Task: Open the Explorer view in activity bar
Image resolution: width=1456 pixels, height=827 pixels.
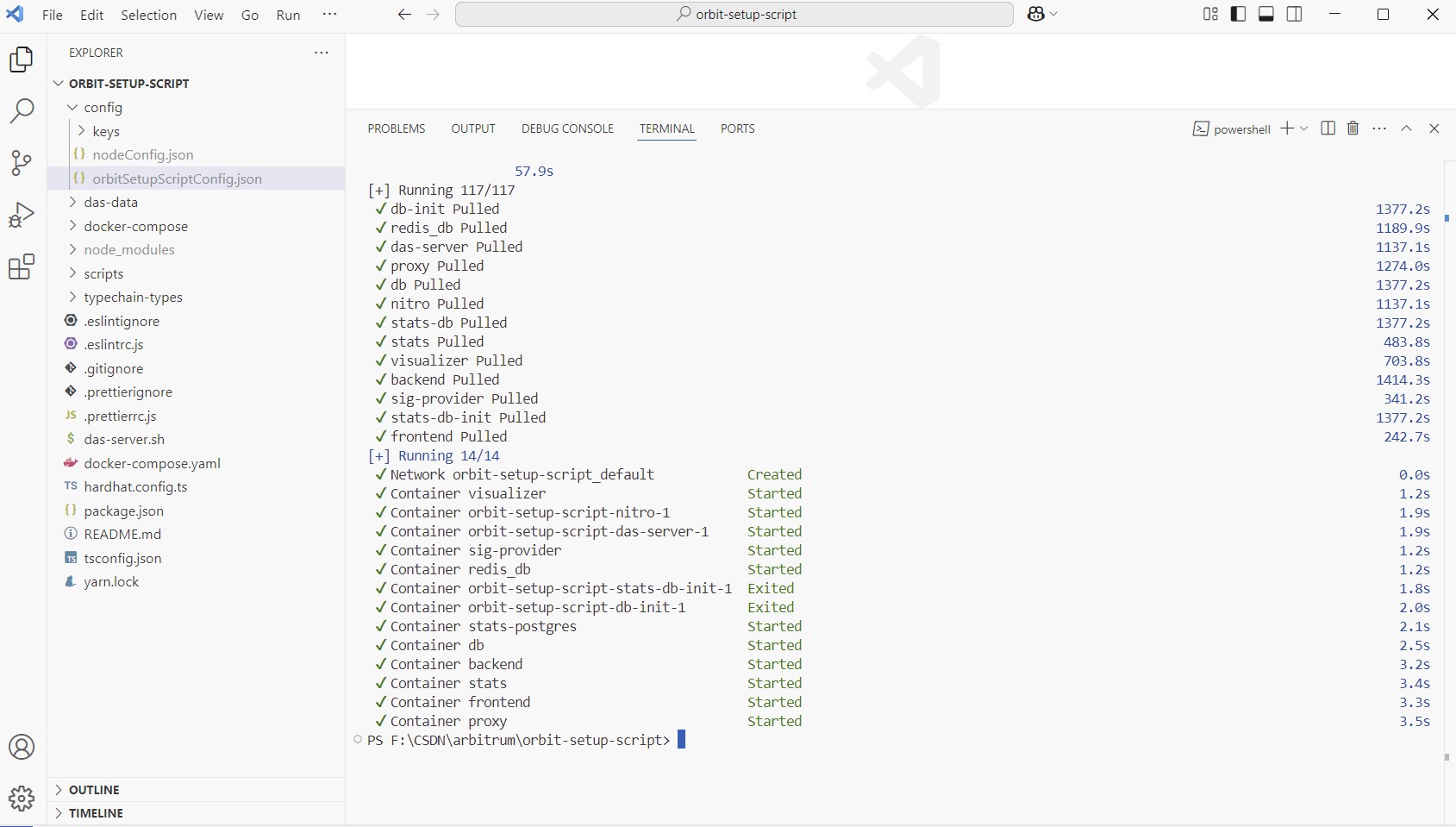Action: click(x=22, y=60)
